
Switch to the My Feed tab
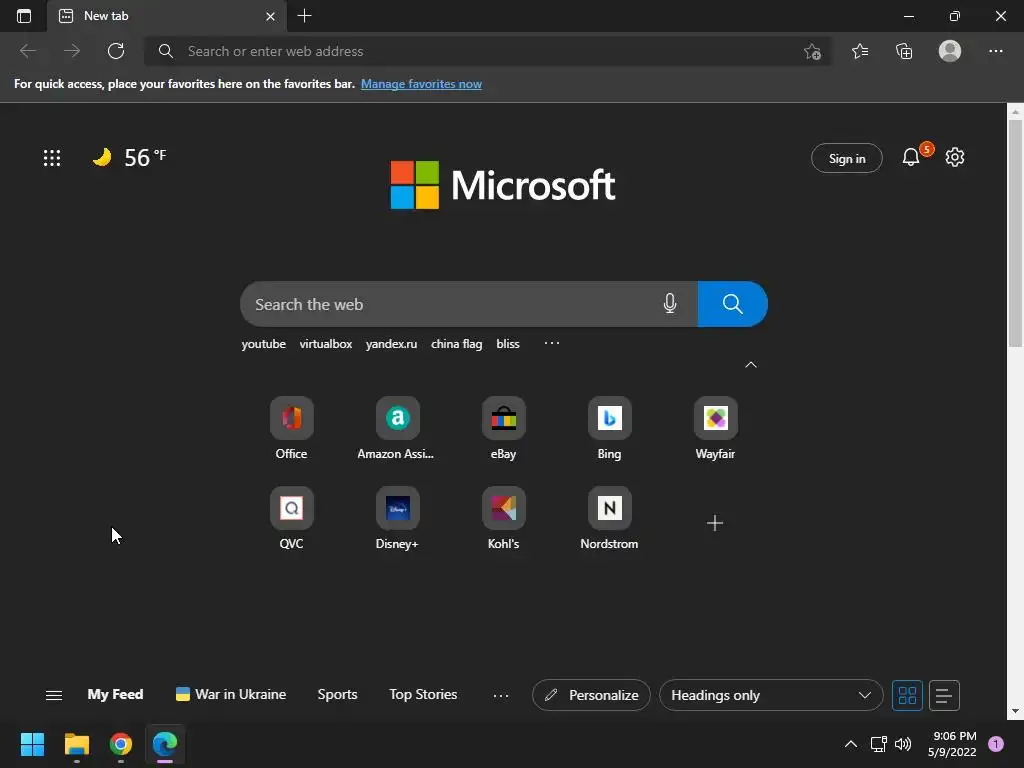tap(116, 695)
